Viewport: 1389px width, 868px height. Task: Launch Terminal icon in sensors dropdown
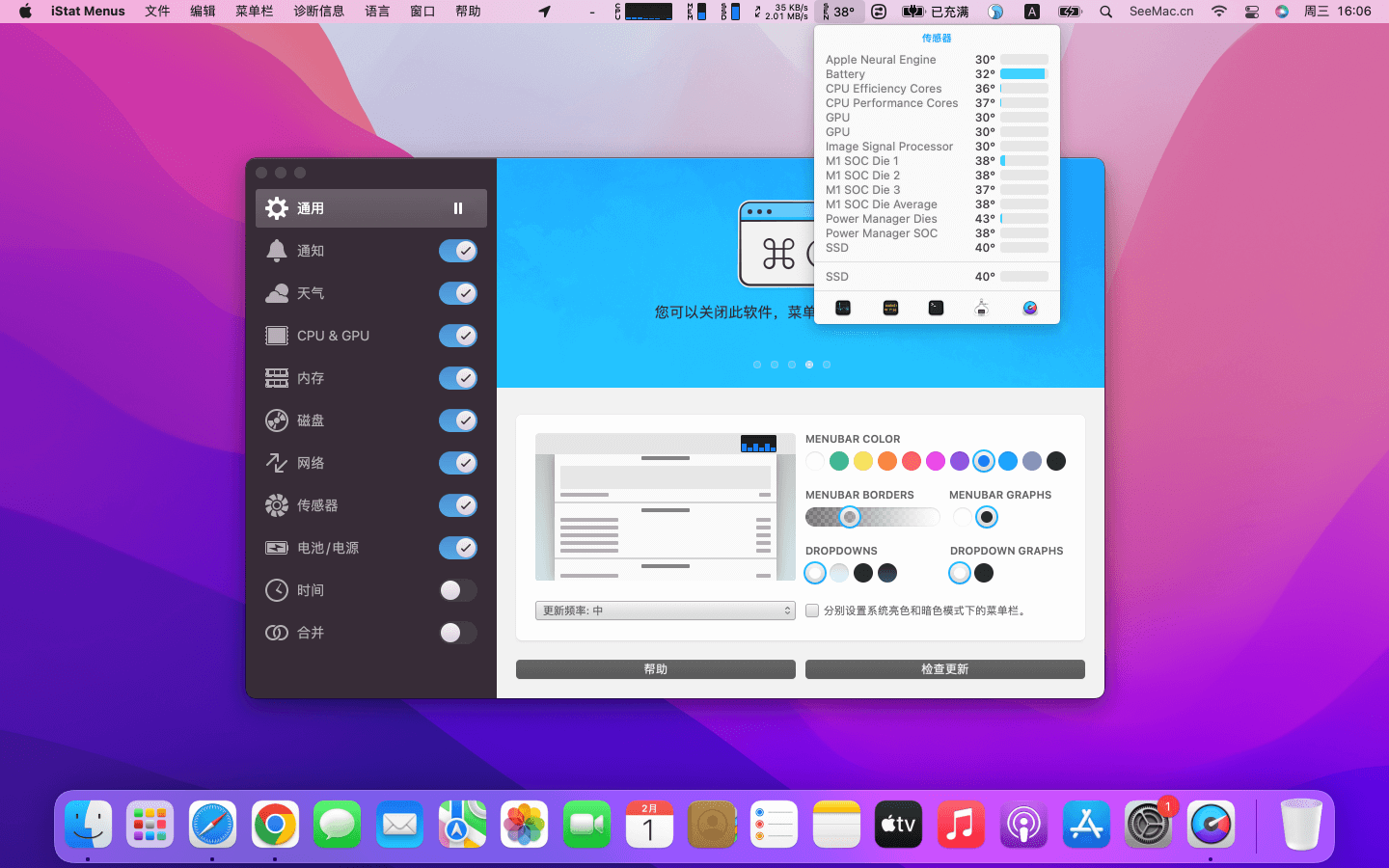(x=936, y=308)
